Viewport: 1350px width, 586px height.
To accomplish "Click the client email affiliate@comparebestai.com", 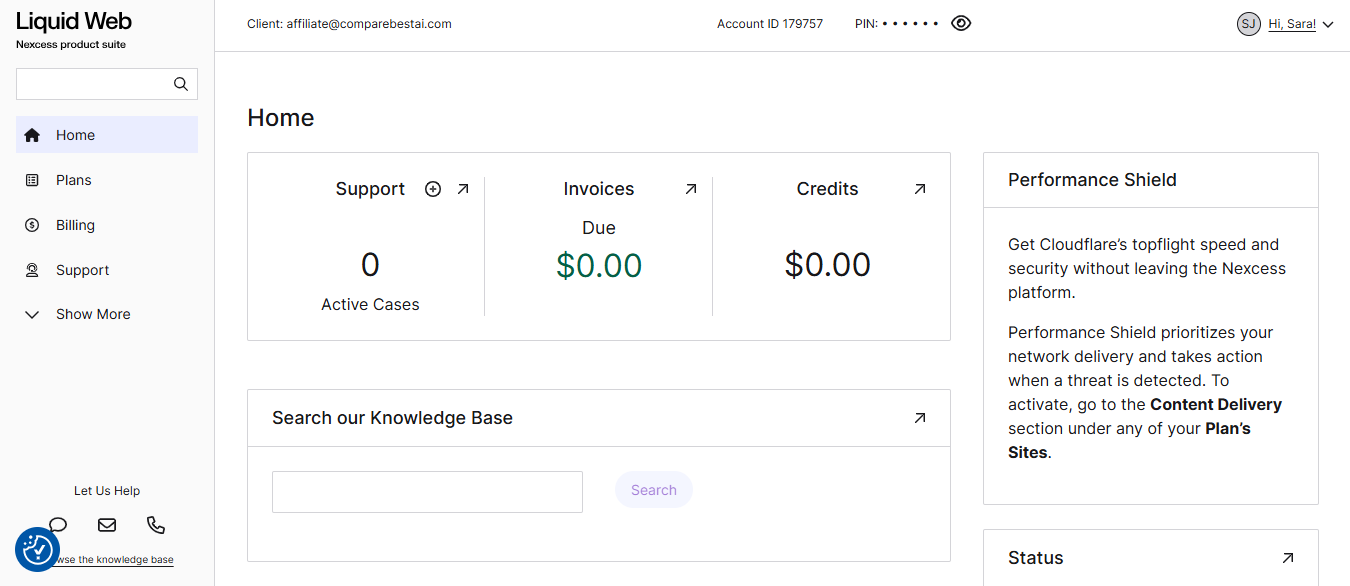I will (x=369, y=24).
